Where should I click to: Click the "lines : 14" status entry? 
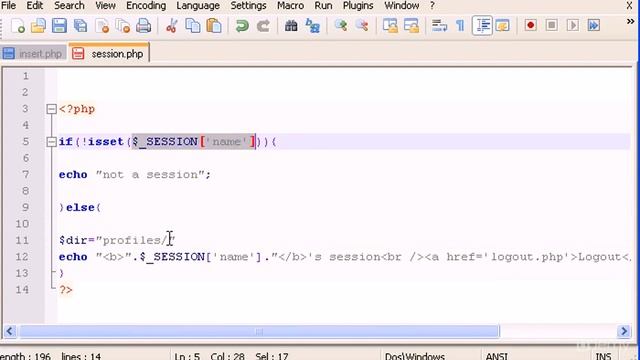(x=81, y=356)
